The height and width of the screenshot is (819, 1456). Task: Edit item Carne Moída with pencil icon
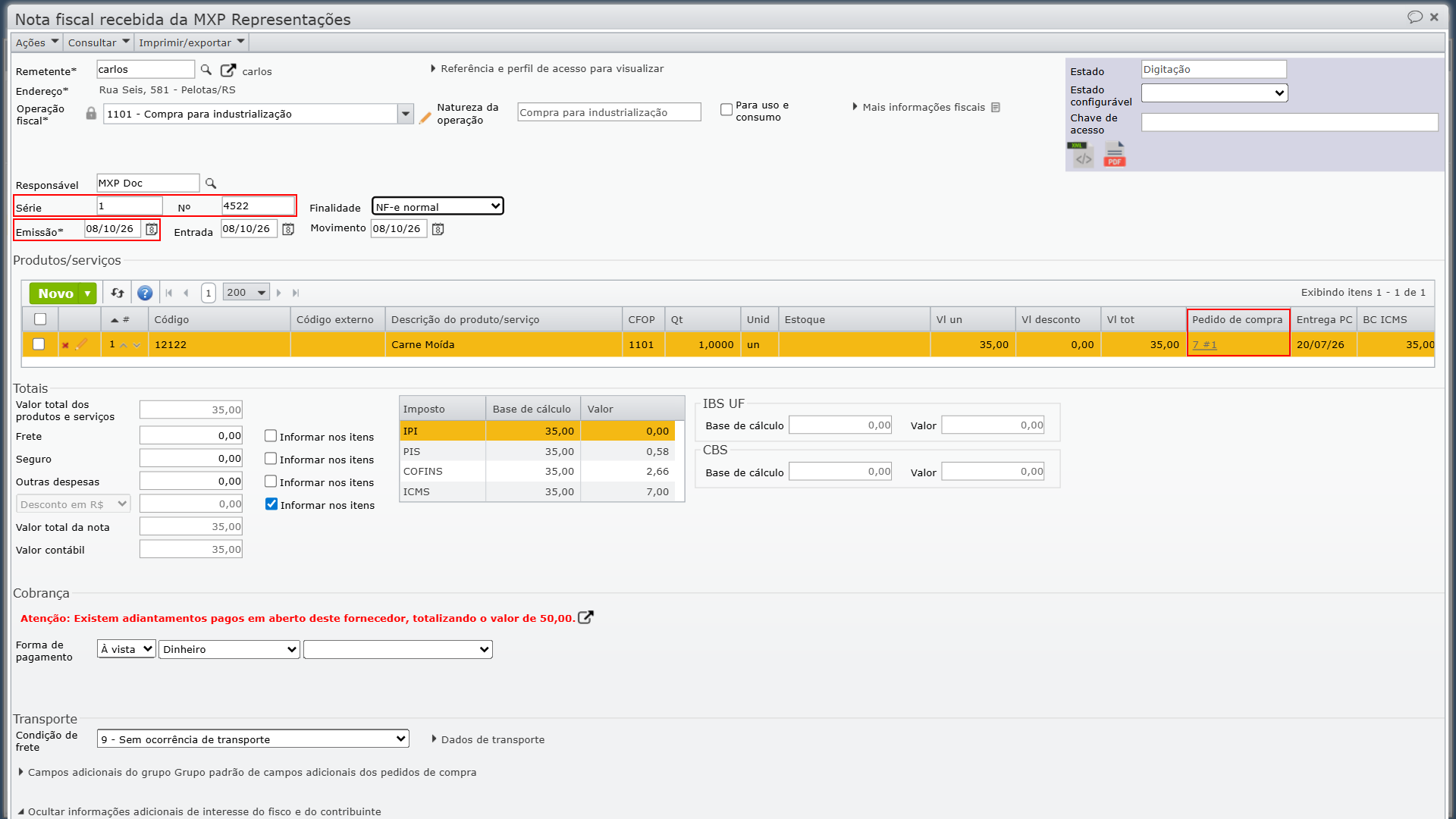click(81, 344)
